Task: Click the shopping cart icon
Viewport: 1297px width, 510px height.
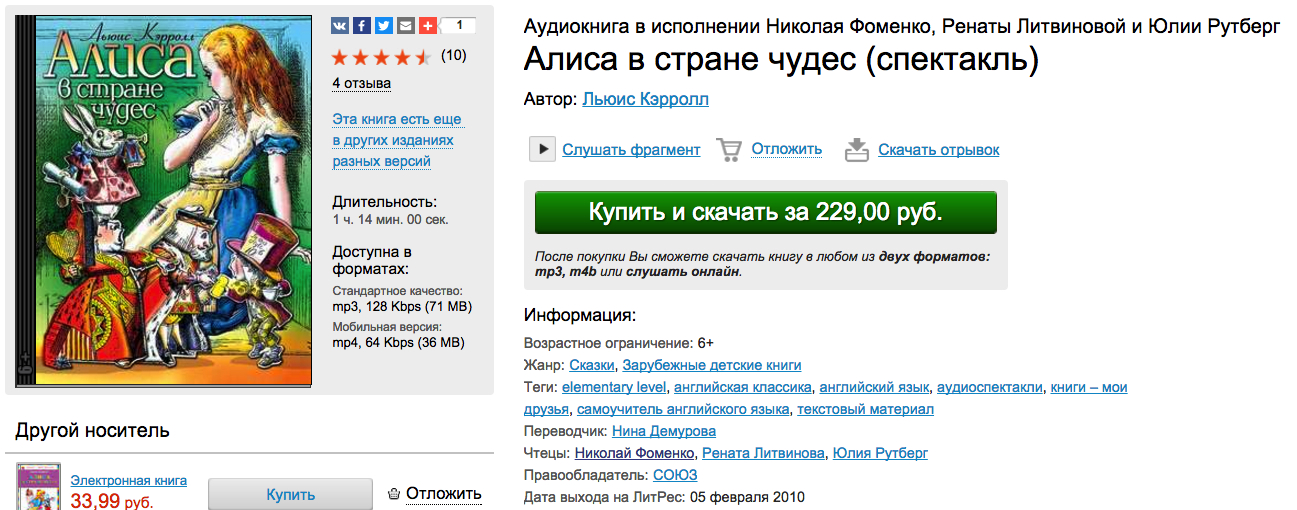Action: click(729, 149)
